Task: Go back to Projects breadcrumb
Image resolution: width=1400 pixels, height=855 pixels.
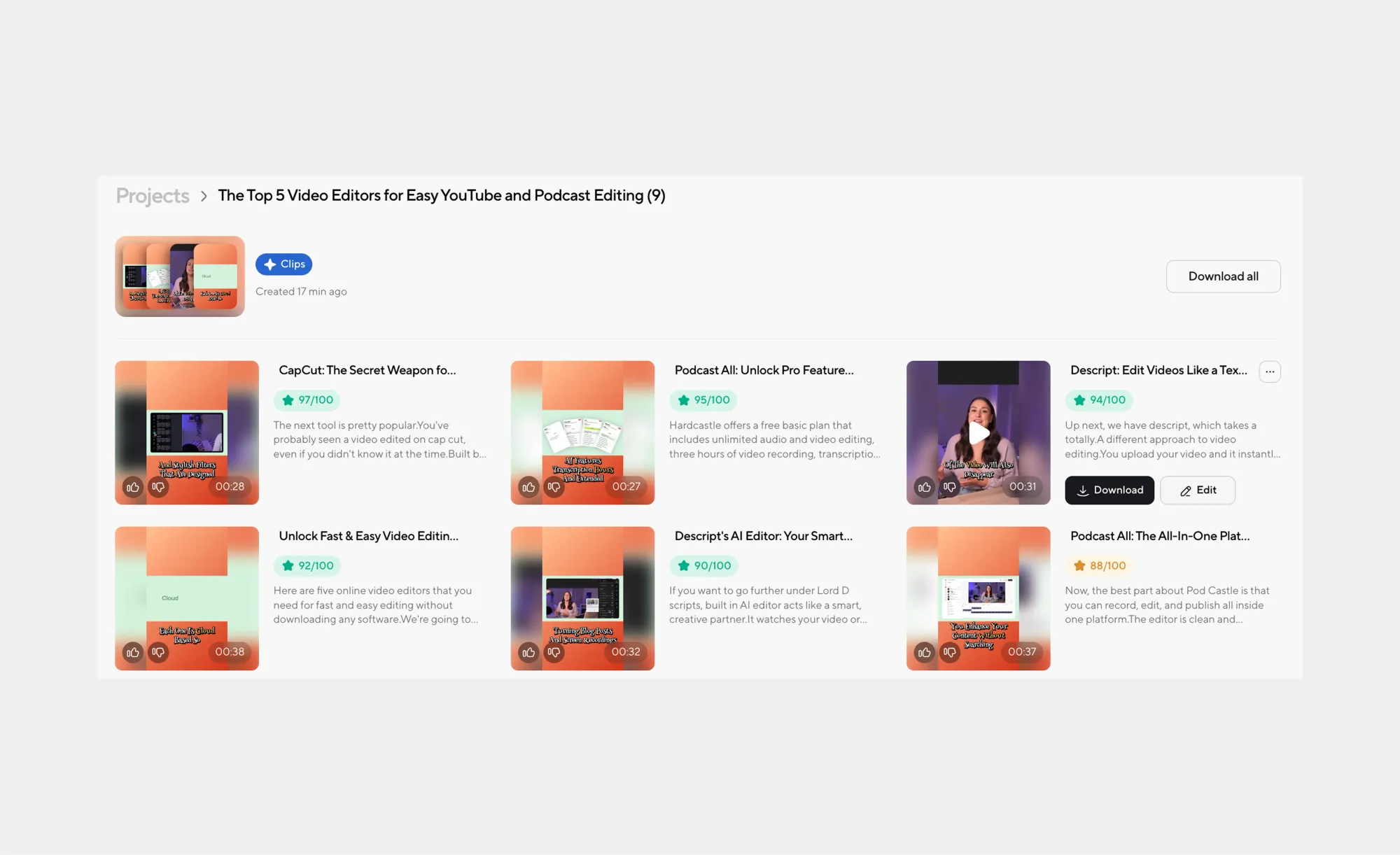Action: coord(153,196)
